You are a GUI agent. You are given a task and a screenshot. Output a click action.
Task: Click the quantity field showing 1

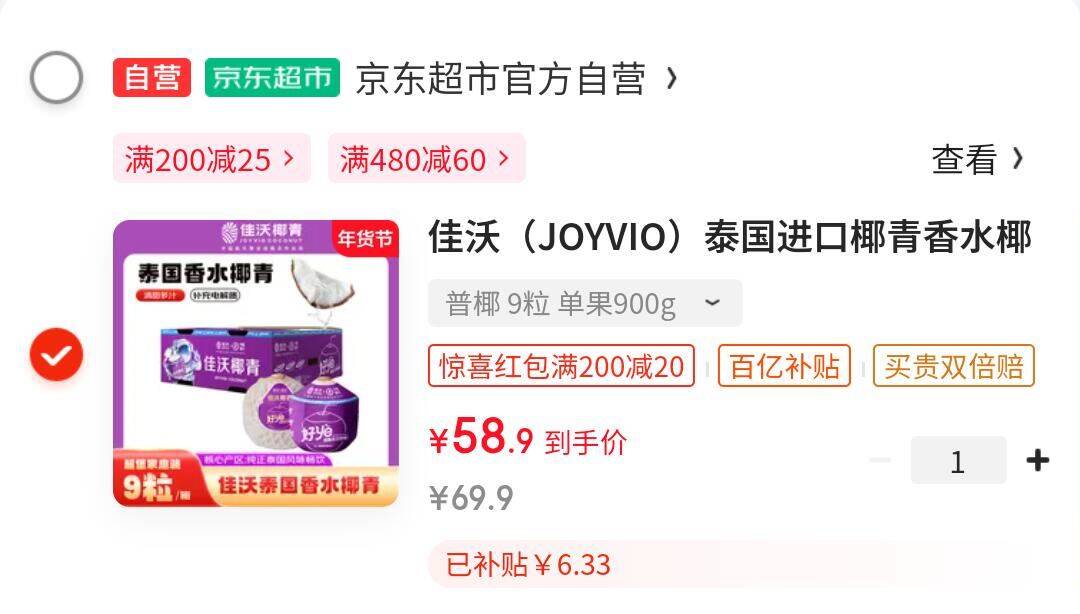click(x=958, y=460)
